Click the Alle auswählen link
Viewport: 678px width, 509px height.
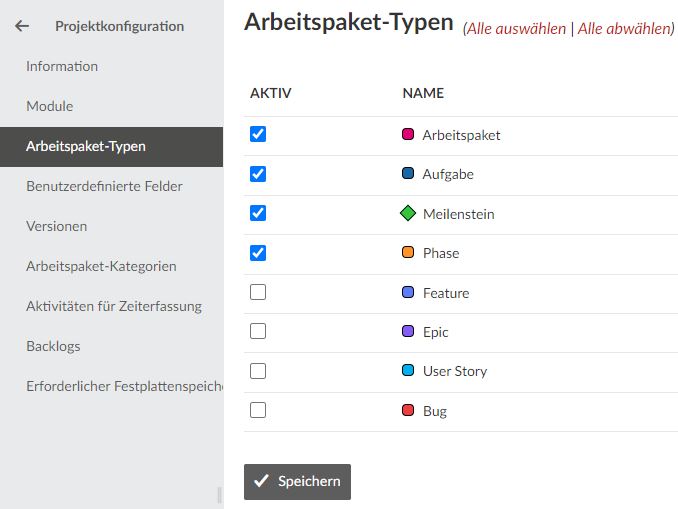tap(516, 29)
